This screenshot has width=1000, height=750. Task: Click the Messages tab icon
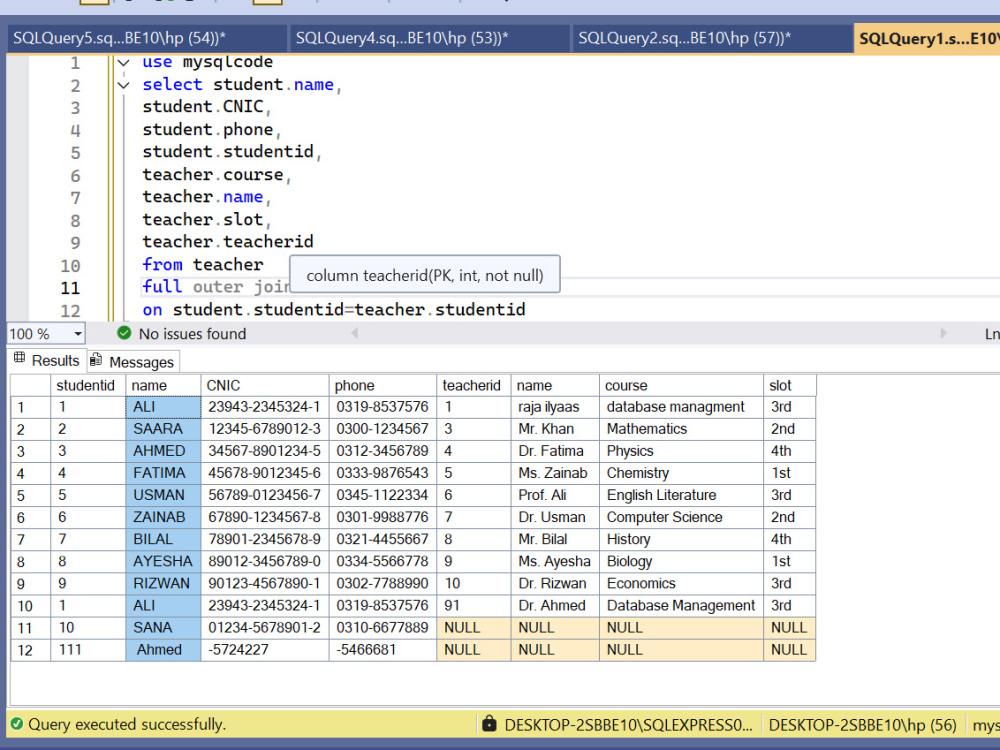pyautogui.click(x=96, y=360)
